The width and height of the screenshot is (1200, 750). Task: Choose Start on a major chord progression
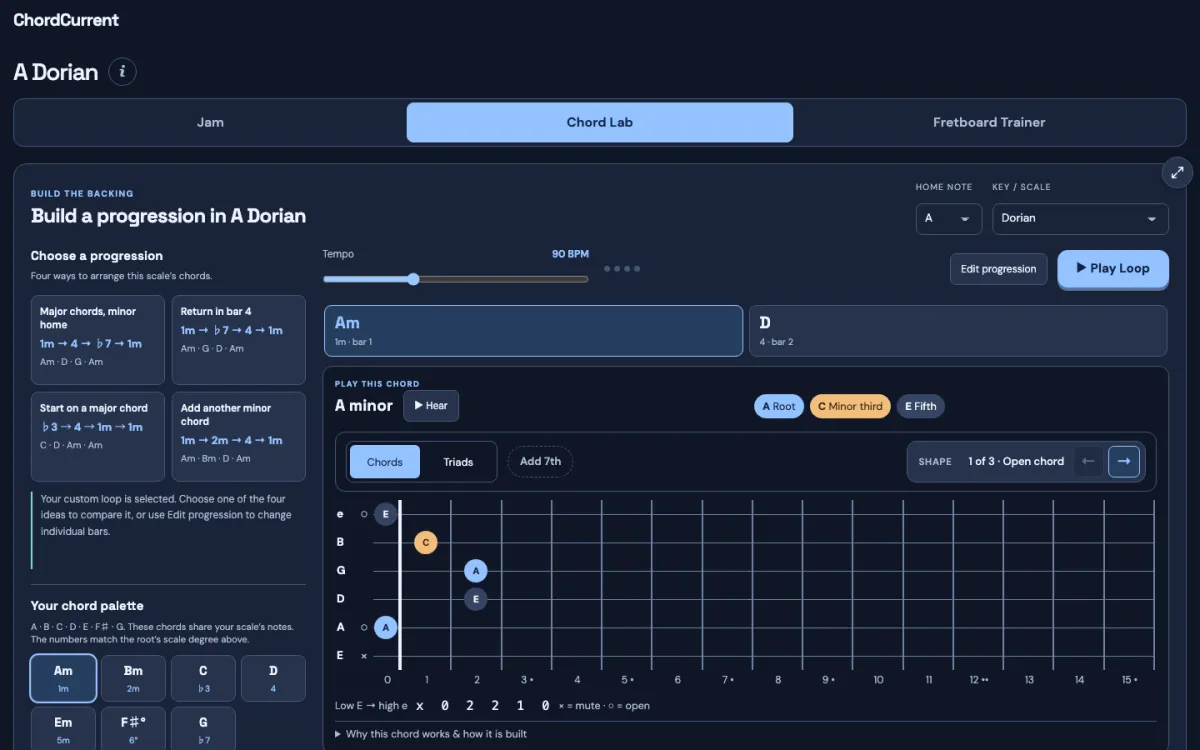click(x=98, y=436)
